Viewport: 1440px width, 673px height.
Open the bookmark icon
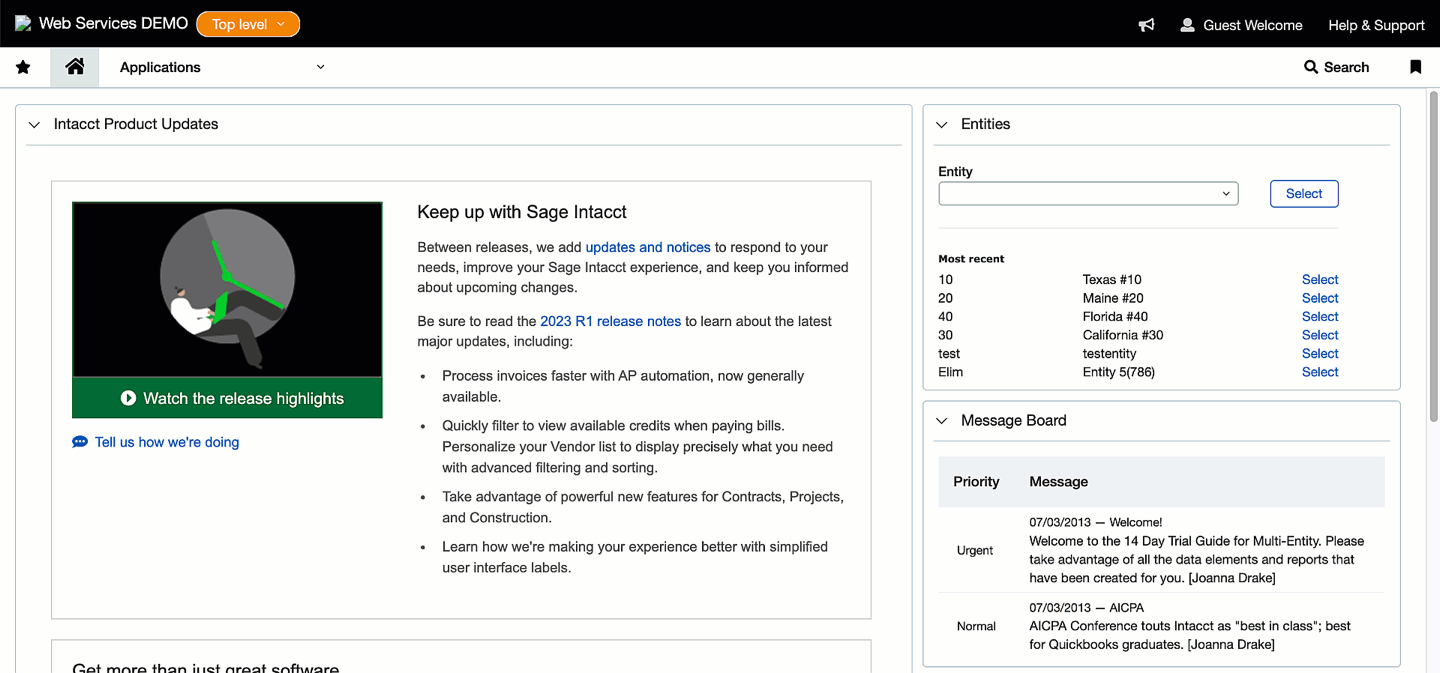(x=1416, y=67)
